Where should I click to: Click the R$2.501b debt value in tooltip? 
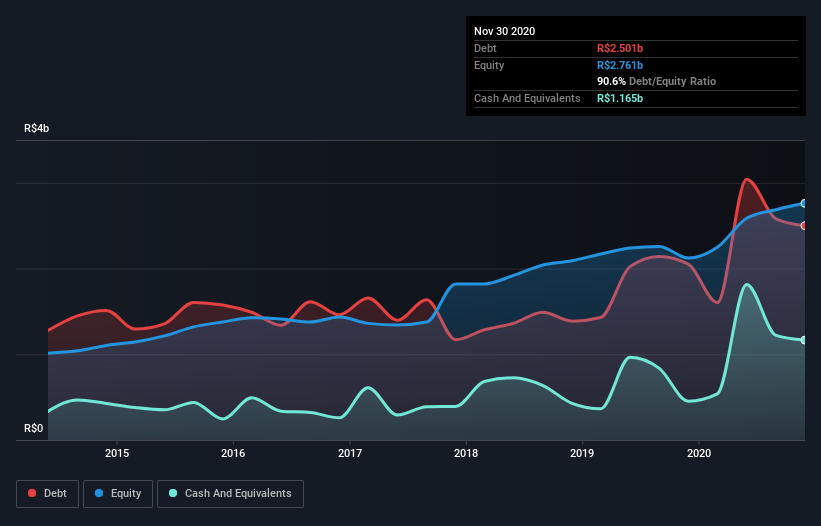621,48
